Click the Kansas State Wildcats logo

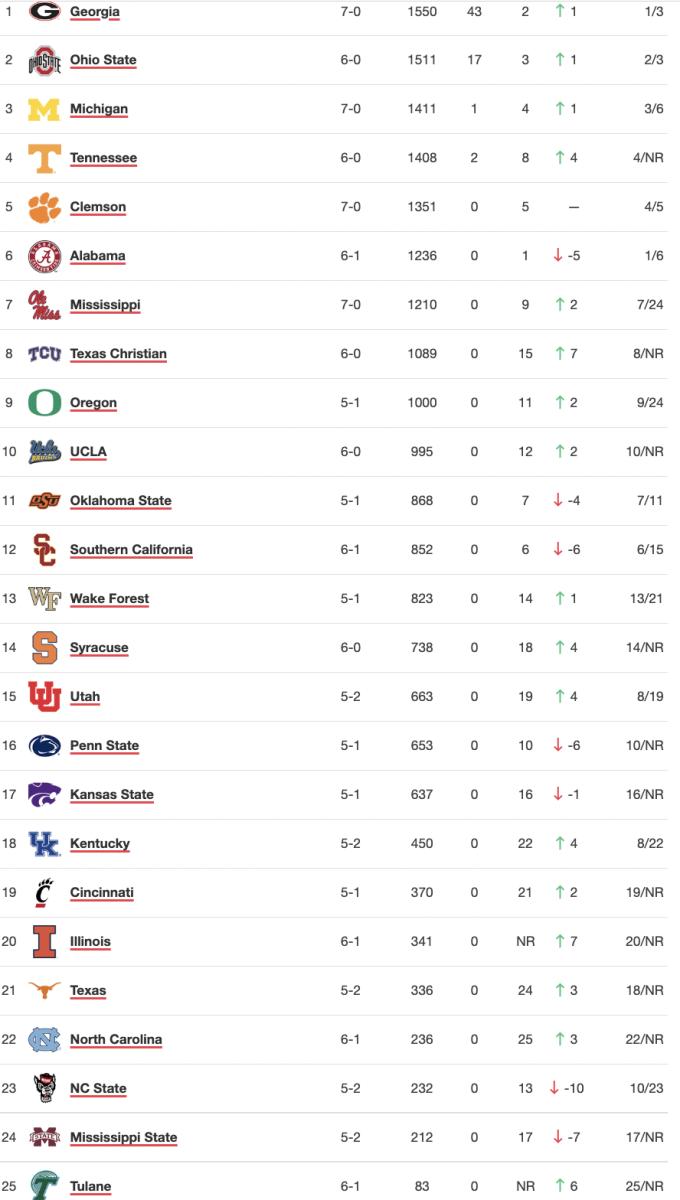coord(44,795)
